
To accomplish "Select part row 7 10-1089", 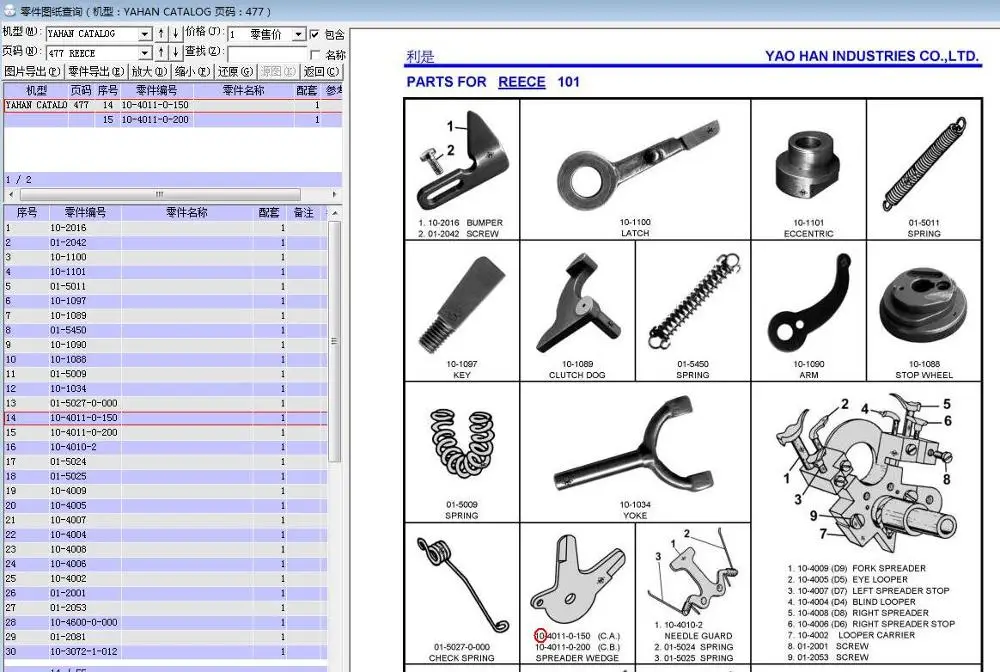I will (x=165, y=316).
